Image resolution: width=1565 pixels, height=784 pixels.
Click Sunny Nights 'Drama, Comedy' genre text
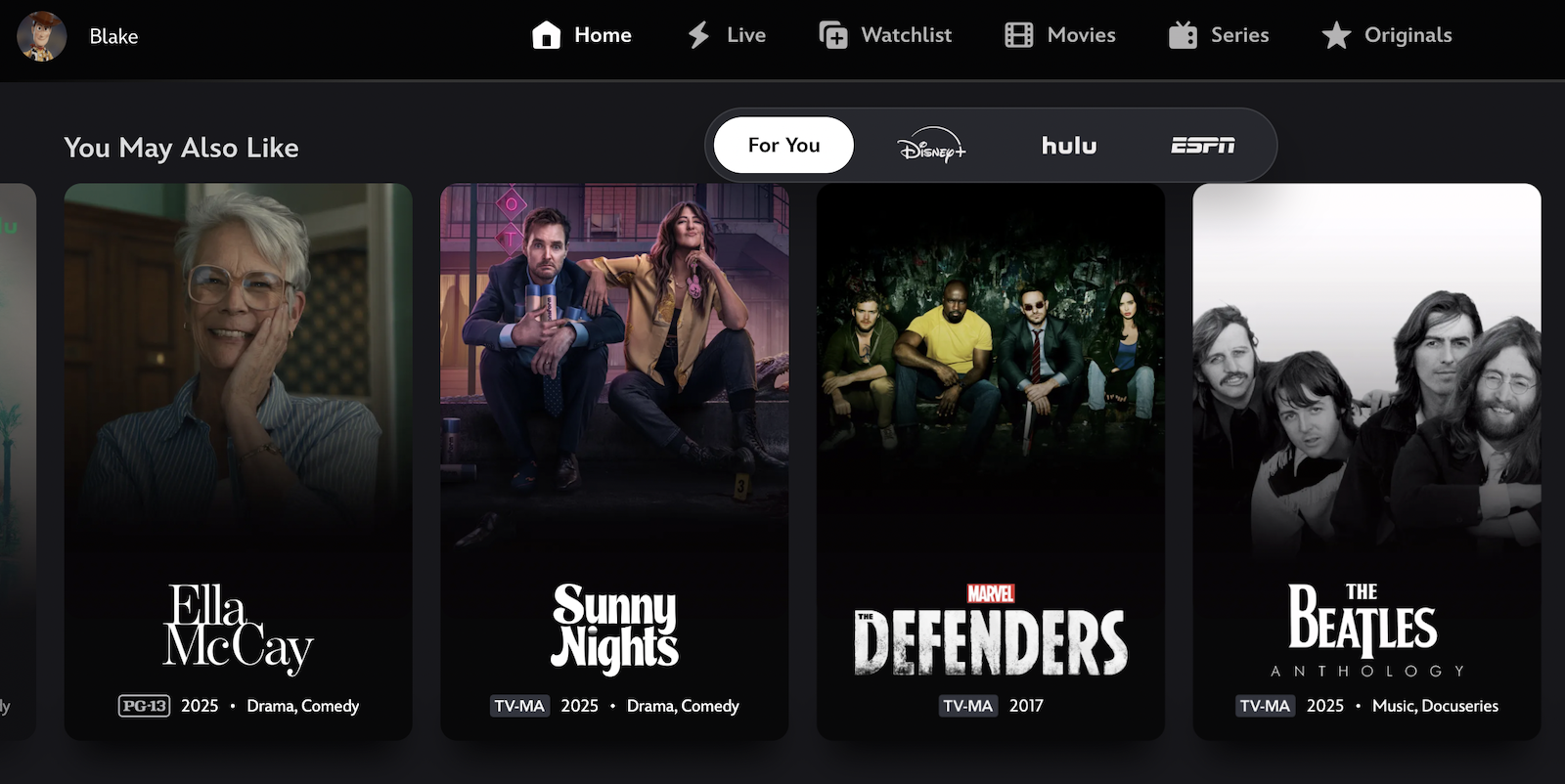(x=683, y=706)
